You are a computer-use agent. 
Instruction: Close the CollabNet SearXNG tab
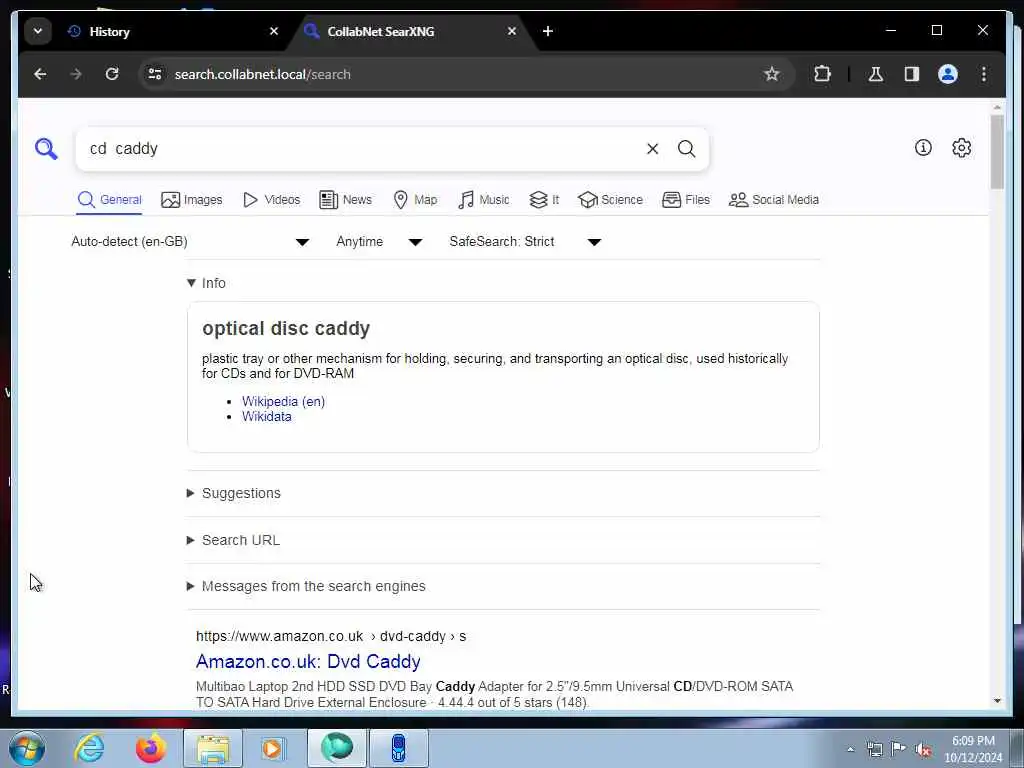[512, 31]
